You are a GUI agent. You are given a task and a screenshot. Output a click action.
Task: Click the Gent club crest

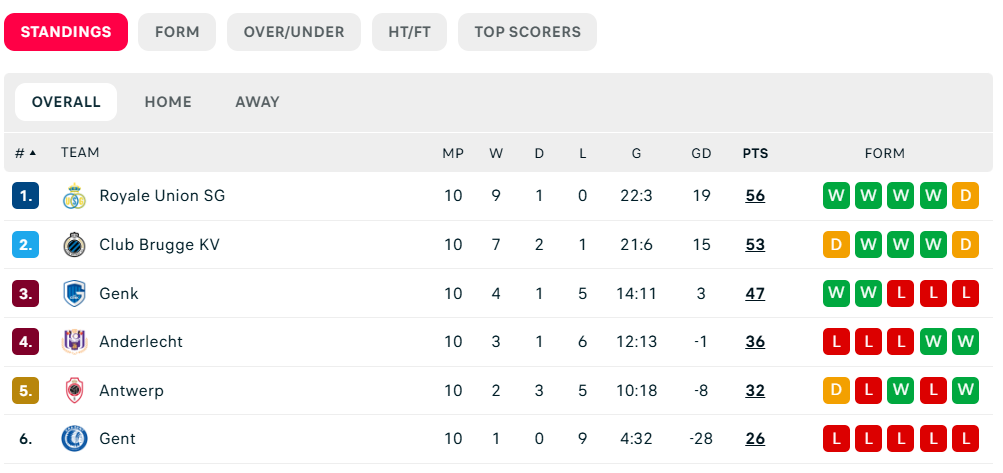pyautogui.click(x=74, y=439)
